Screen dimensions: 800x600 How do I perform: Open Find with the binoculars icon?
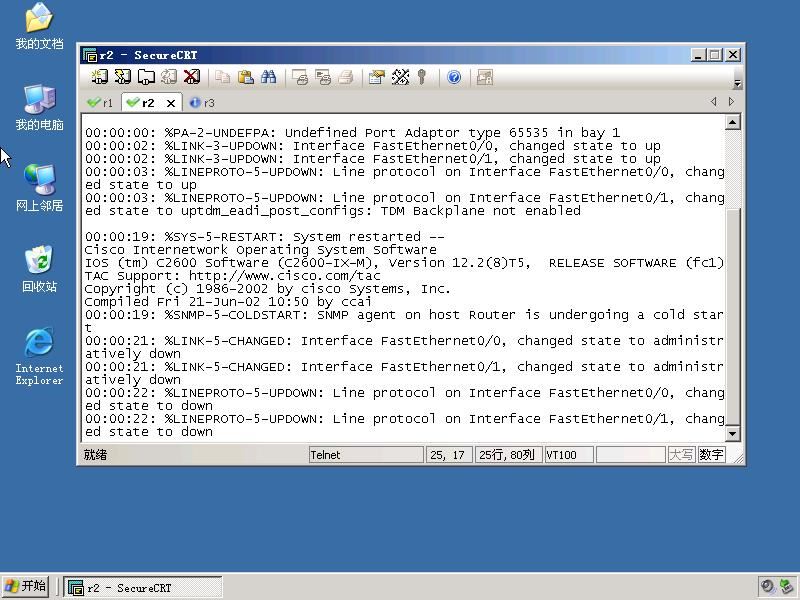268,77
